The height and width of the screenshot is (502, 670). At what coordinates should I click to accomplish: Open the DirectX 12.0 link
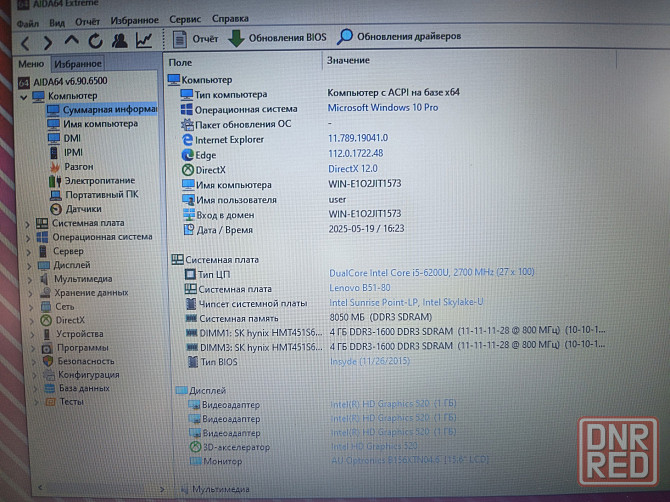pyautogui.click(x=353, y=169)
